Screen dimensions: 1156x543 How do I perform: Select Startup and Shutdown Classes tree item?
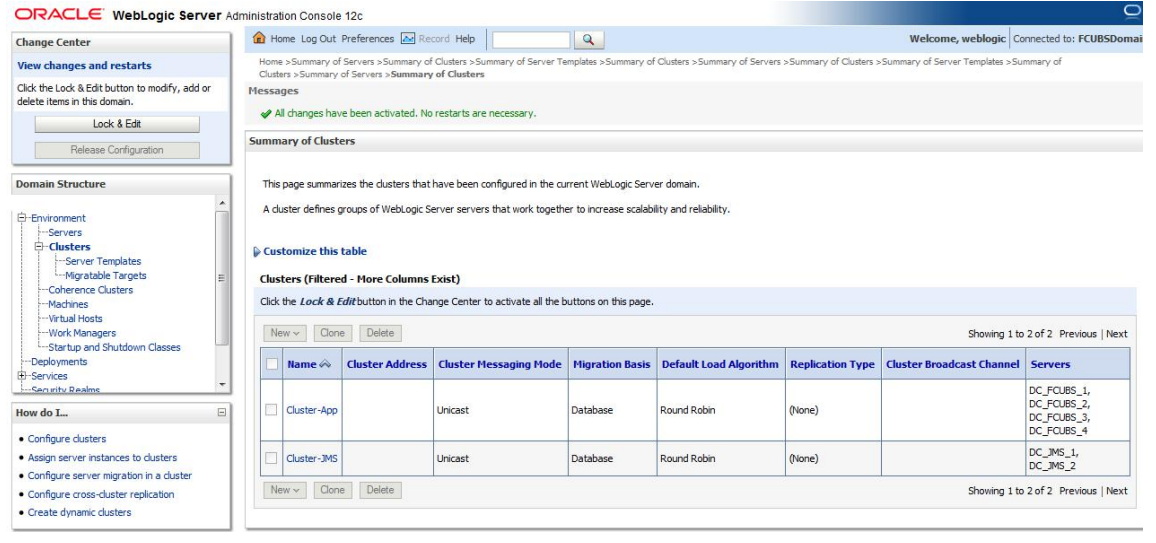click(x=114, y=348)
